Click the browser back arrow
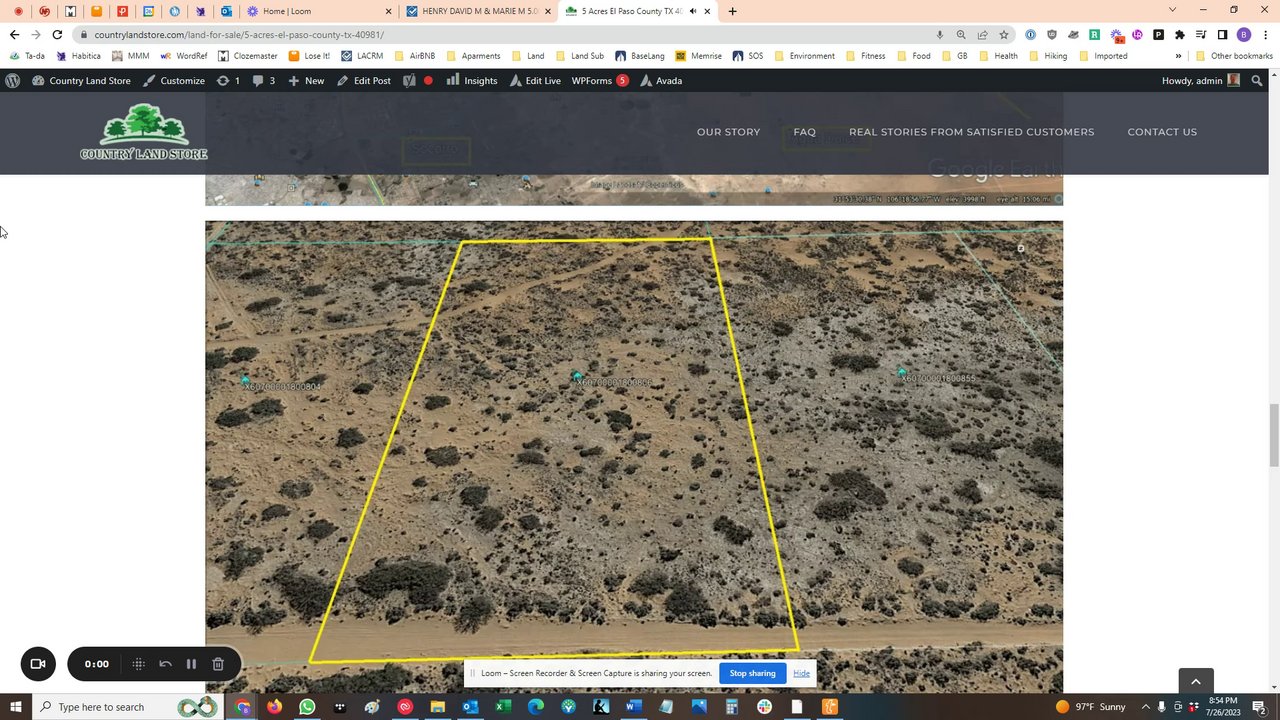 pos(14,34)
